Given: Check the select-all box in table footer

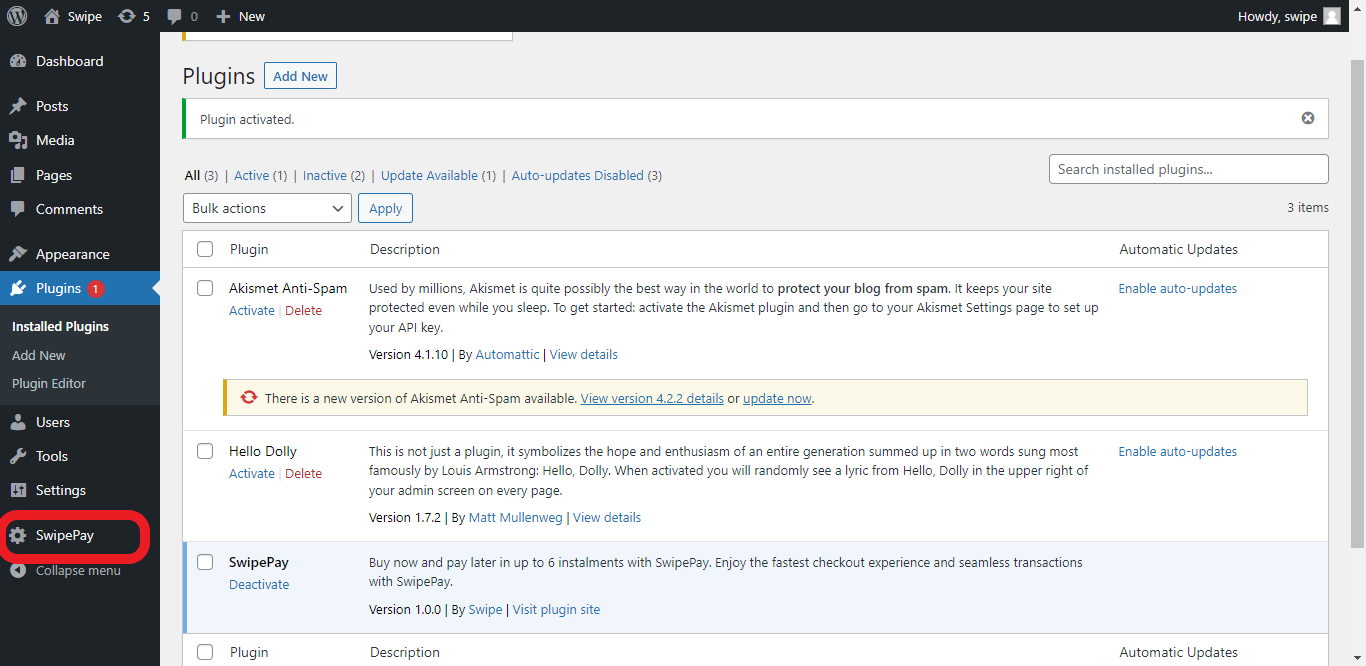Looking at the screenshot, I should point(205,652).
